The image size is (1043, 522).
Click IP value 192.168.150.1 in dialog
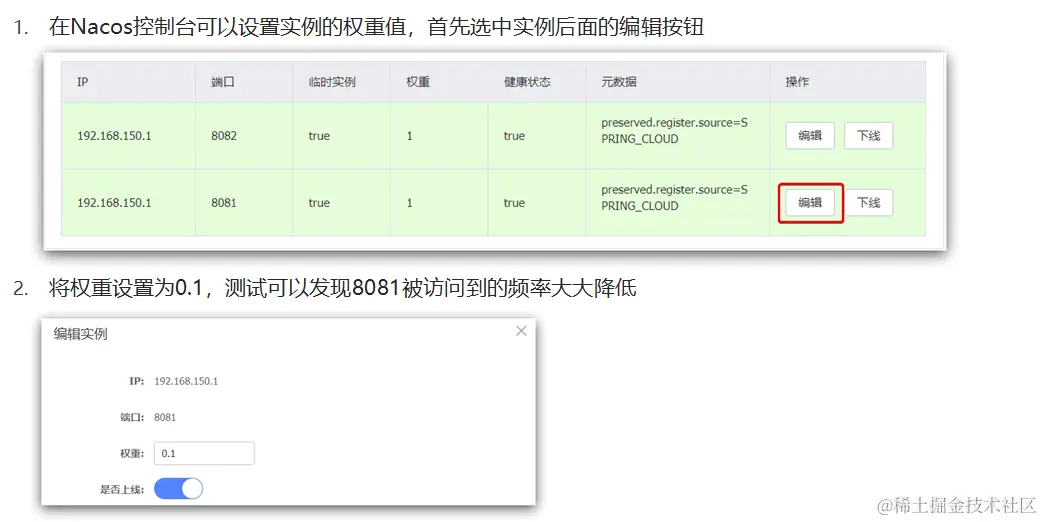(x=186, y=381)
